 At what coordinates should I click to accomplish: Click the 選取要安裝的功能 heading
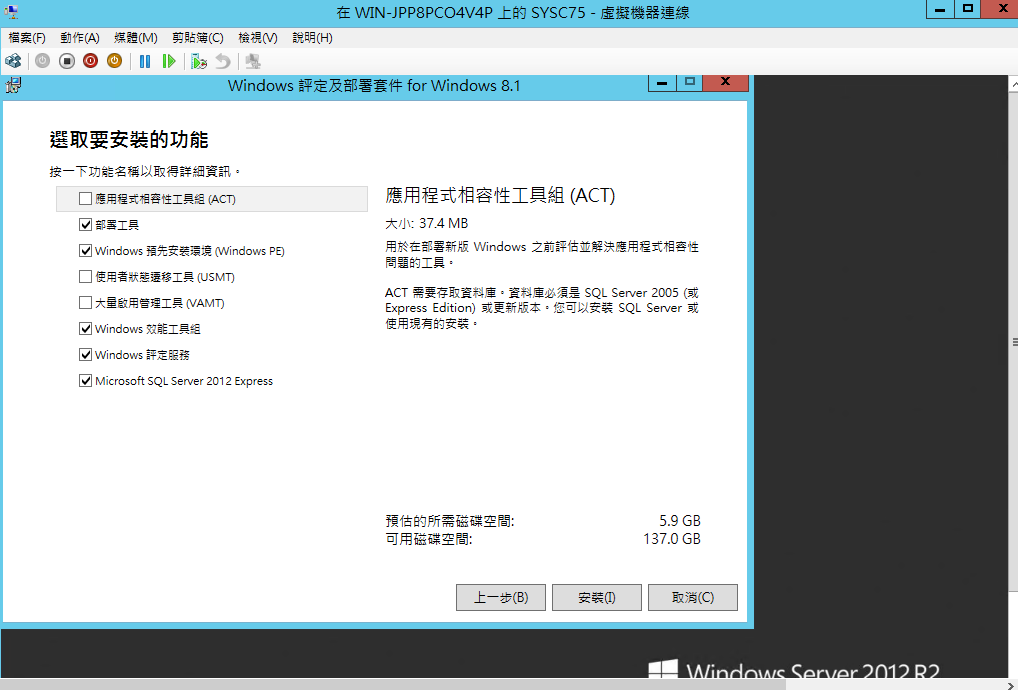(129, 140)
